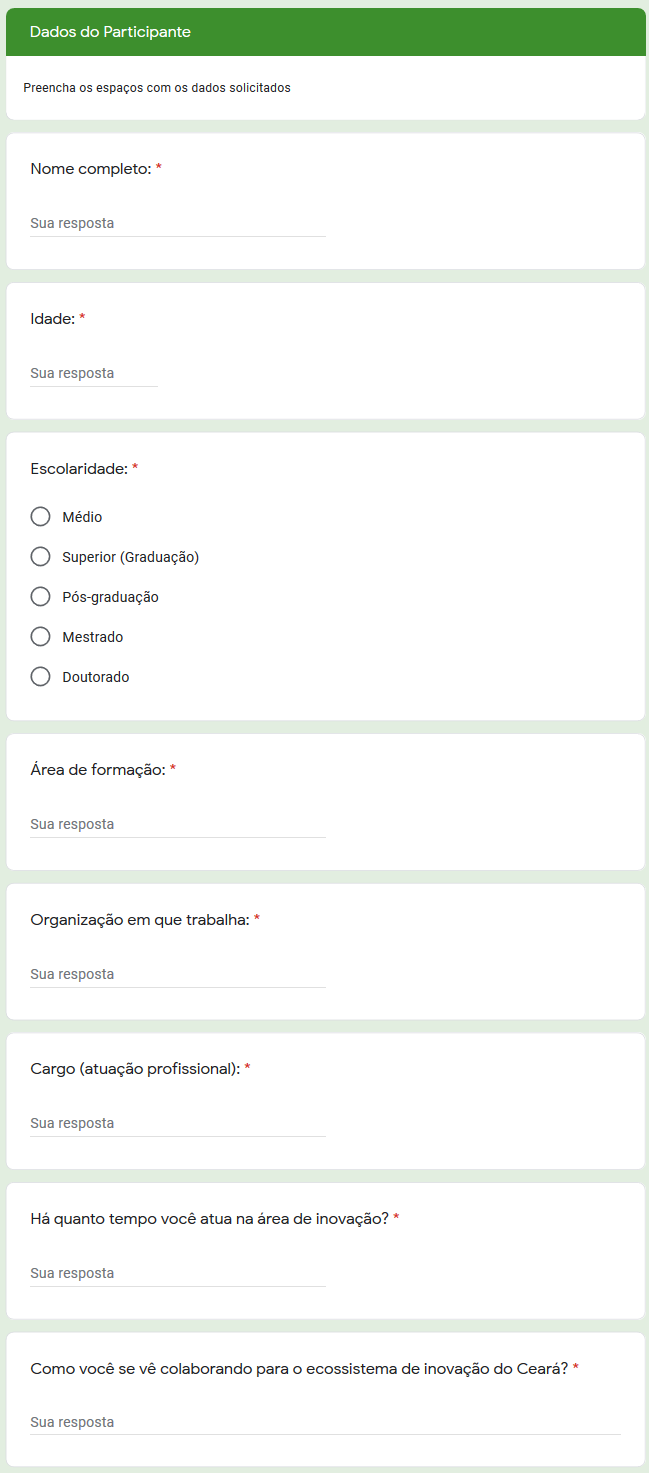The height and width of the screenshot is (1473, 649).
Task: Click the Mestrado option label text
Action: (93, 637)
